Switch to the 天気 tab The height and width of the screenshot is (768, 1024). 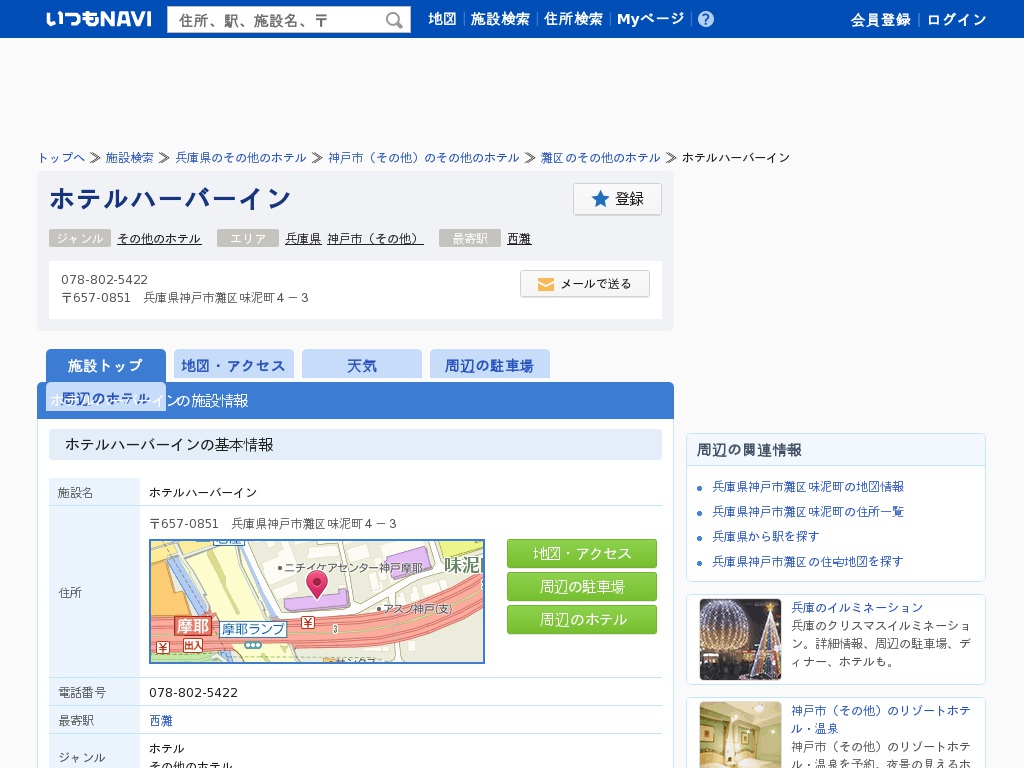362,365
